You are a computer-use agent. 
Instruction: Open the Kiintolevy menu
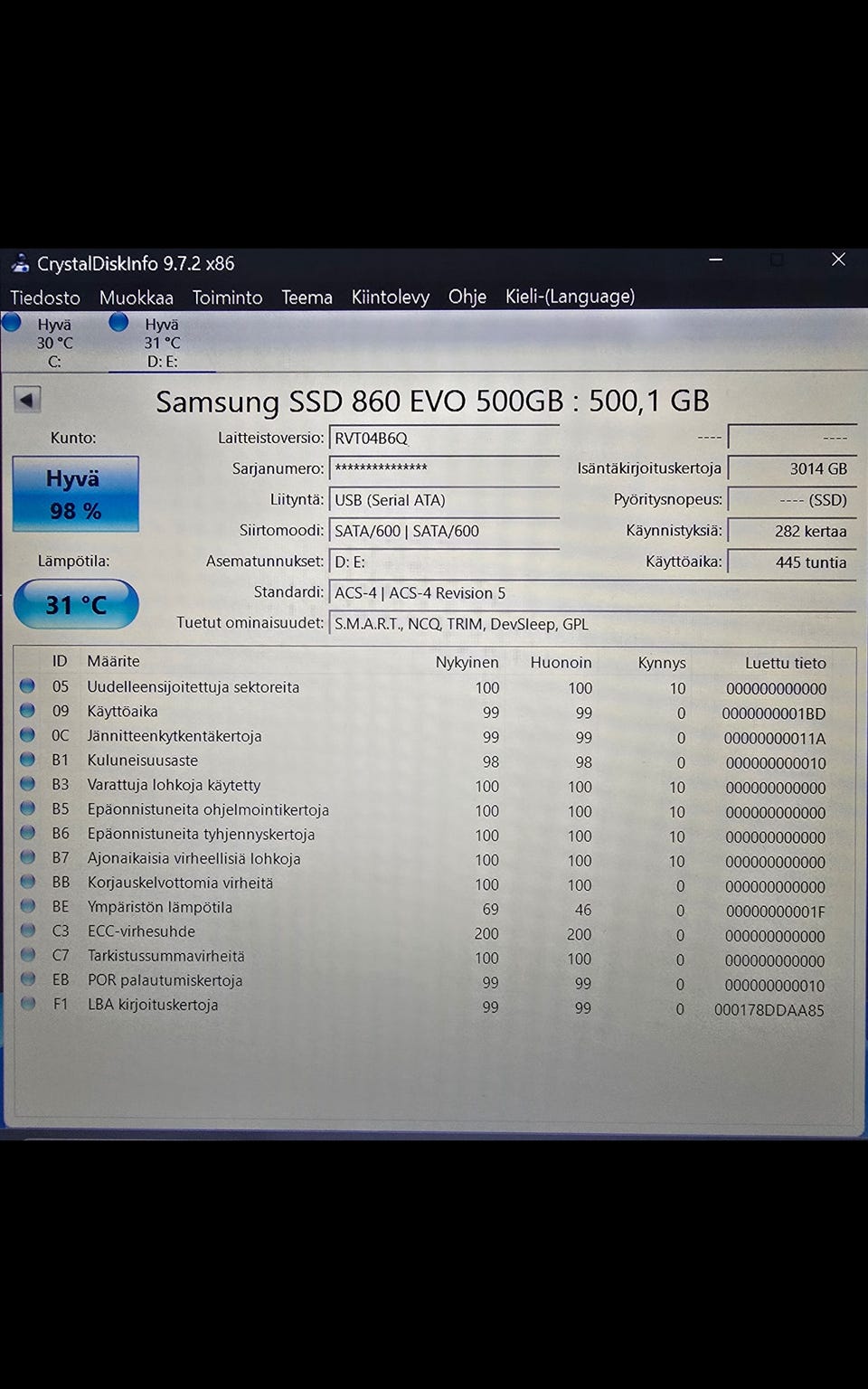[390, 297]
